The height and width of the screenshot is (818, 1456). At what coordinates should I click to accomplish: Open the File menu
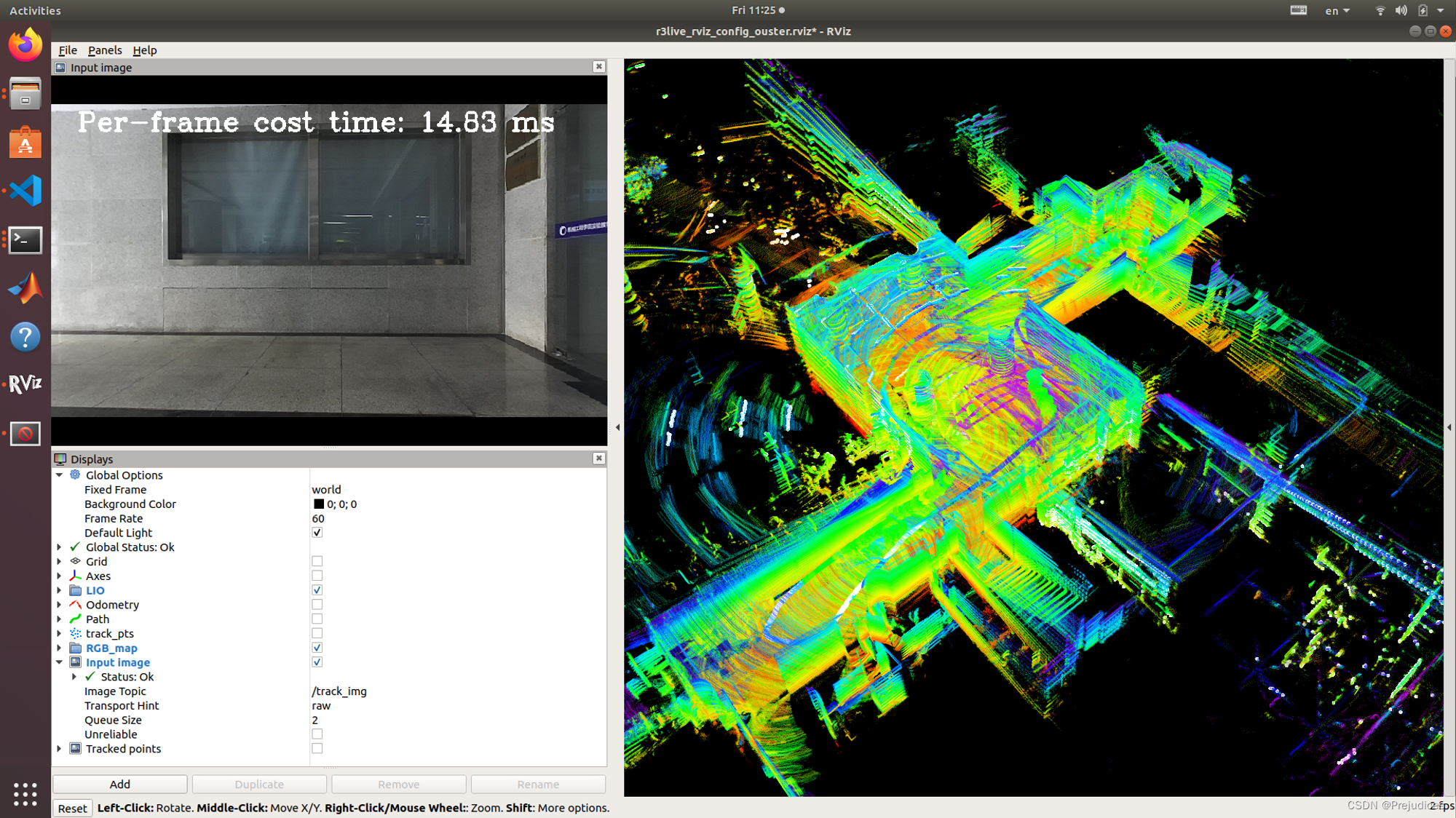point(68,50)
